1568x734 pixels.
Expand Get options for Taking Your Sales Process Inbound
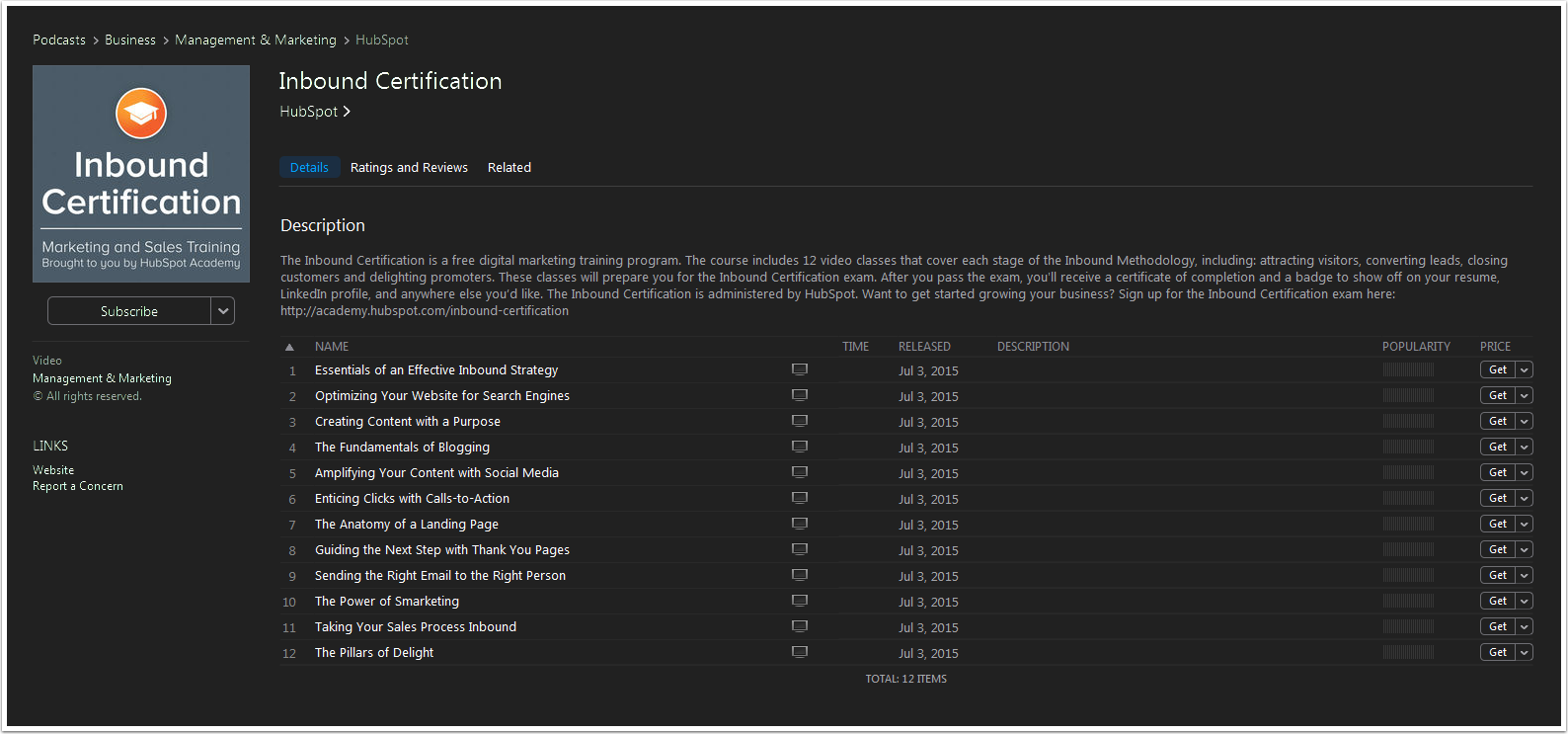coord(1525,626)
